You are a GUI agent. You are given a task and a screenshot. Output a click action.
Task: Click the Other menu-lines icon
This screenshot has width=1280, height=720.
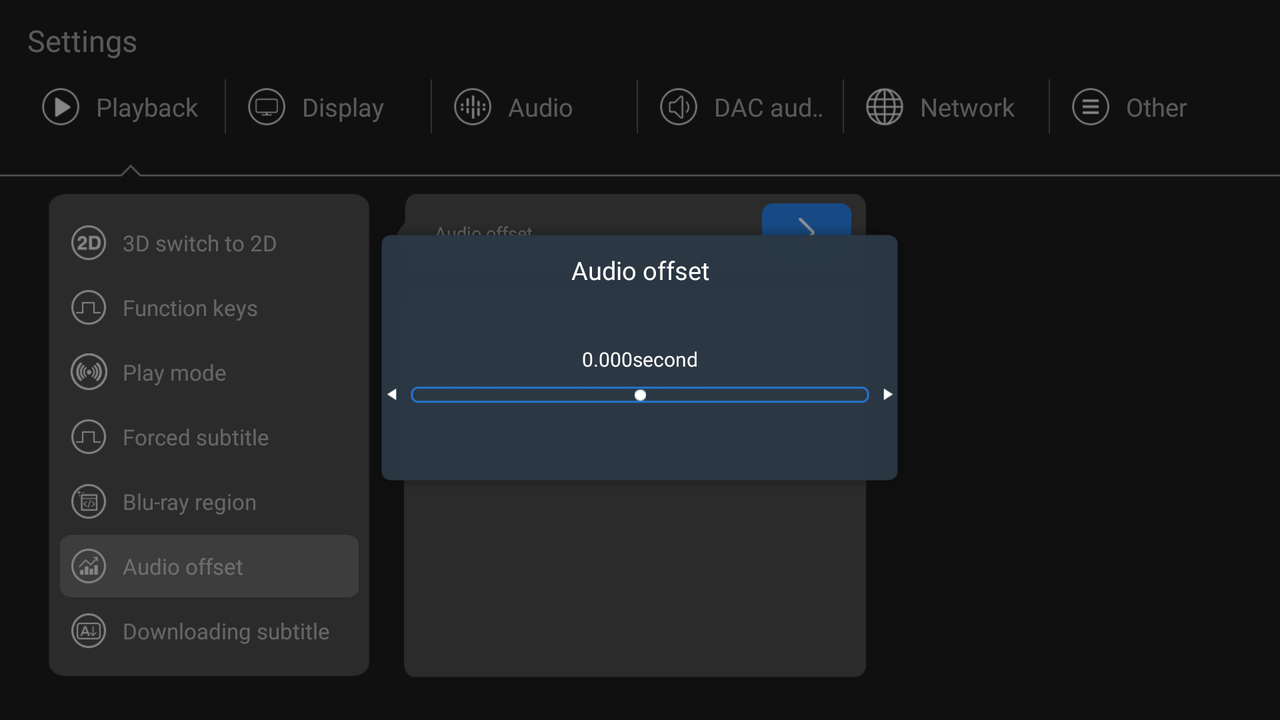tap(1090, 107)
